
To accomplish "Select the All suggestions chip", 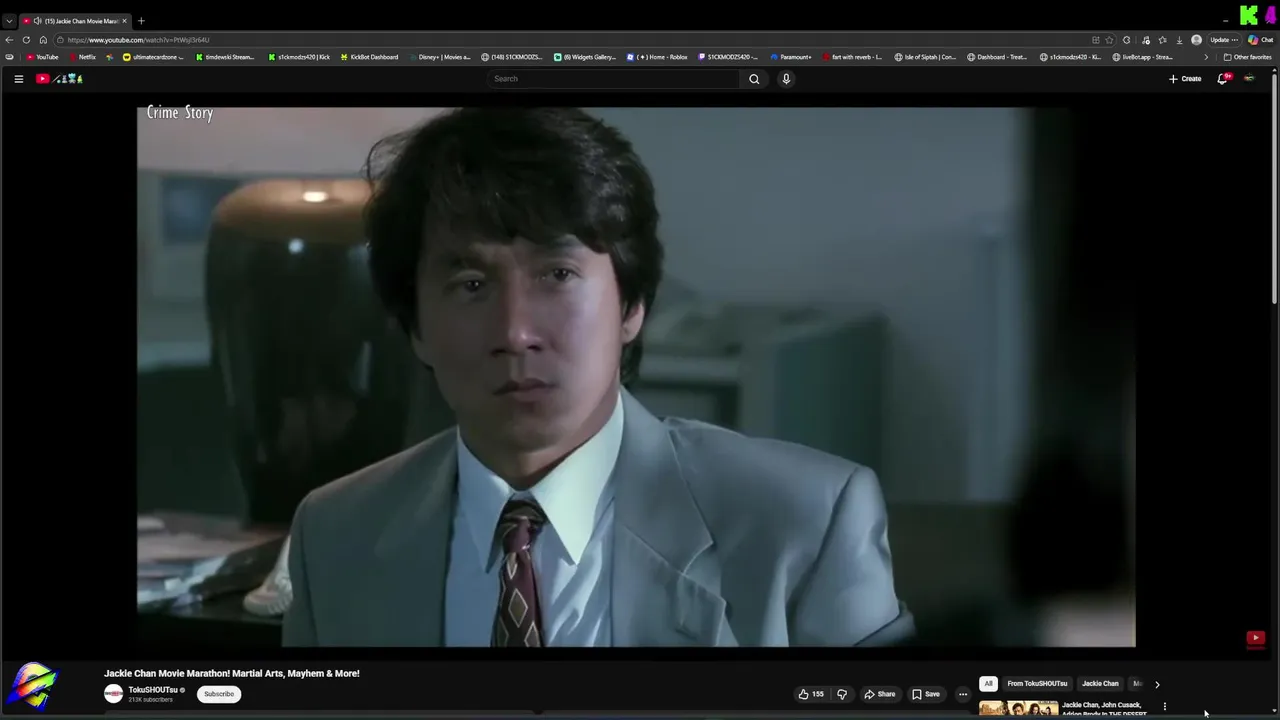I will click(988, 684).
